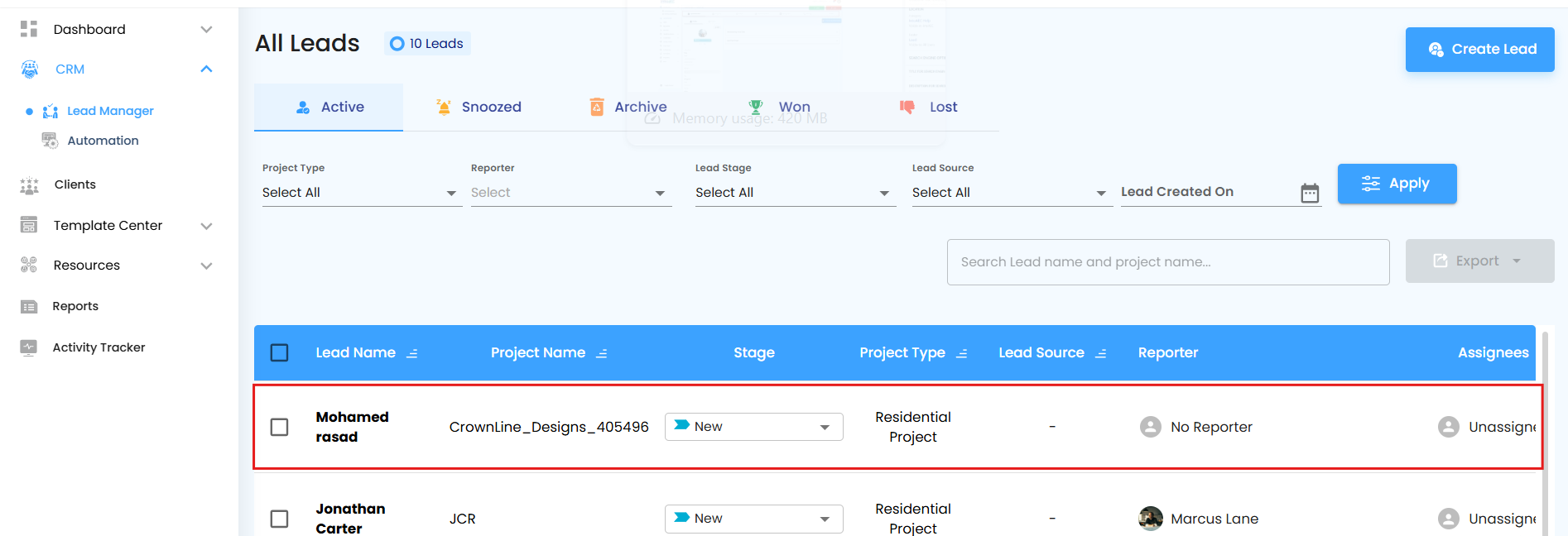Screen dimensions: 1568x536
Task: Collapse the CRM sidebar section
Action: point(206,69)
